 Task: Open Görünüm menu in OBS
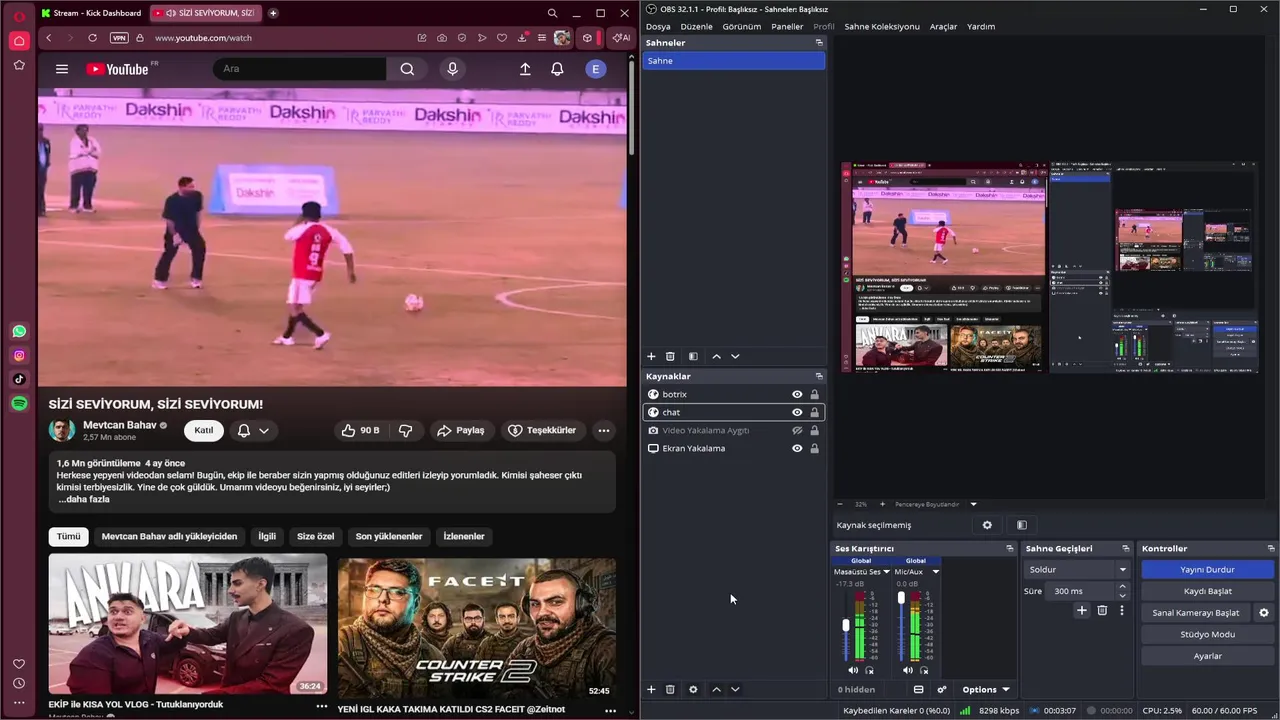742,26
